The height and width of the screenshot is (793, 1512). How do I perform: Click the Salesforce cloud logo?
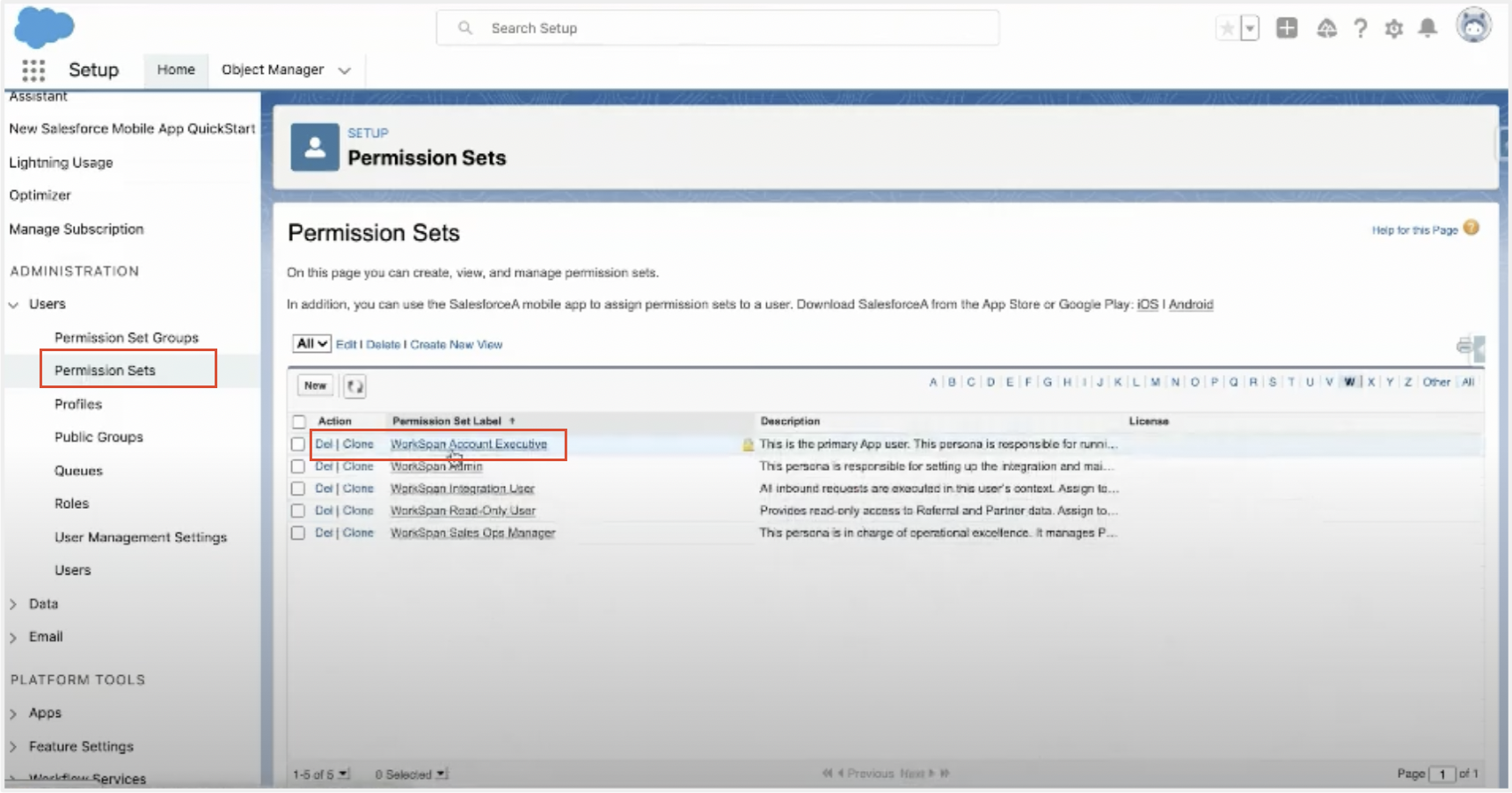click(44, 26)
